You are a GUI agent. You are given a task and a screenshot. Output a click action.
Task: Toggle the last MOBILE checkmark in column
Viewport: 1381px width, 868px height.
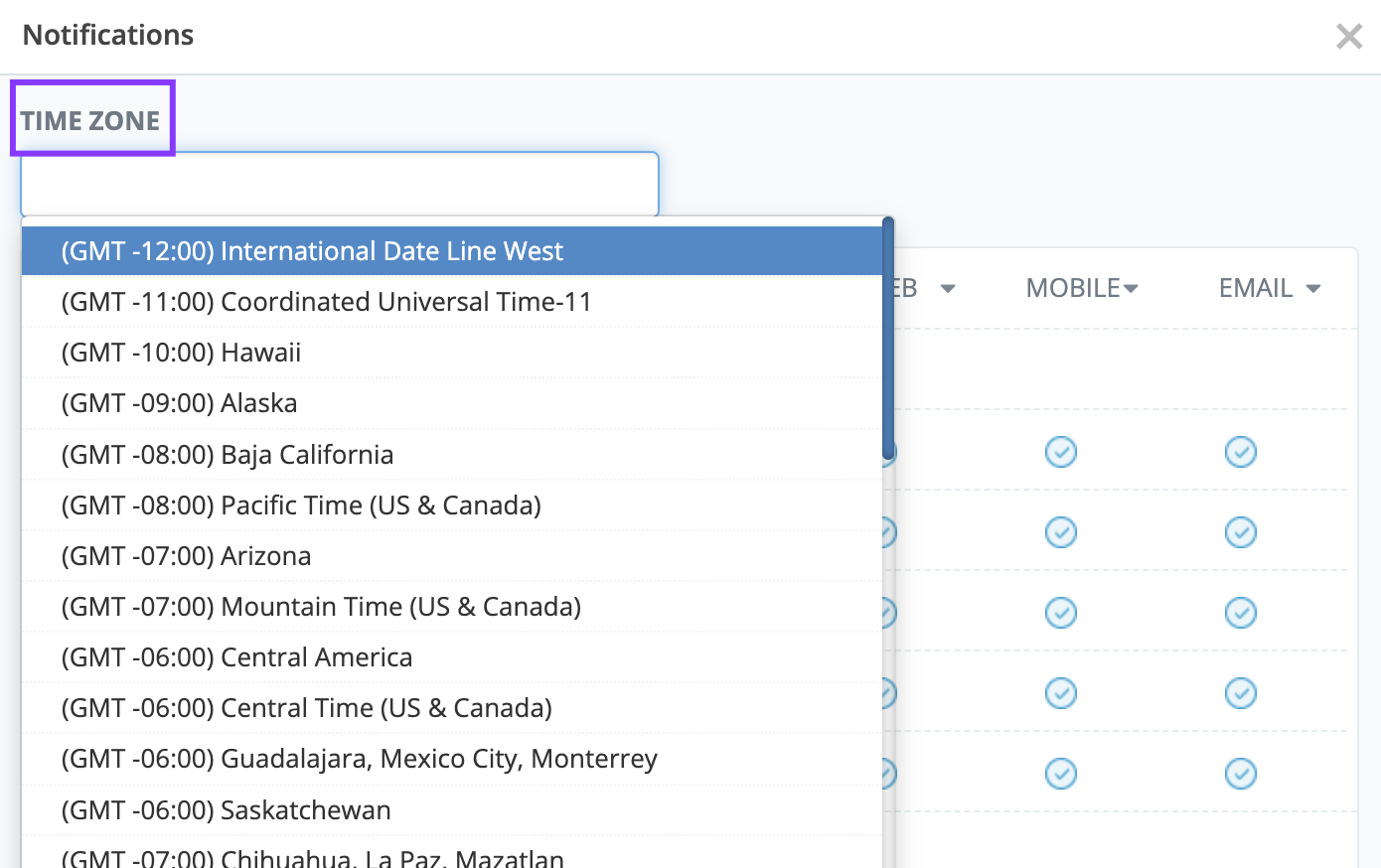pos(1061,774)
